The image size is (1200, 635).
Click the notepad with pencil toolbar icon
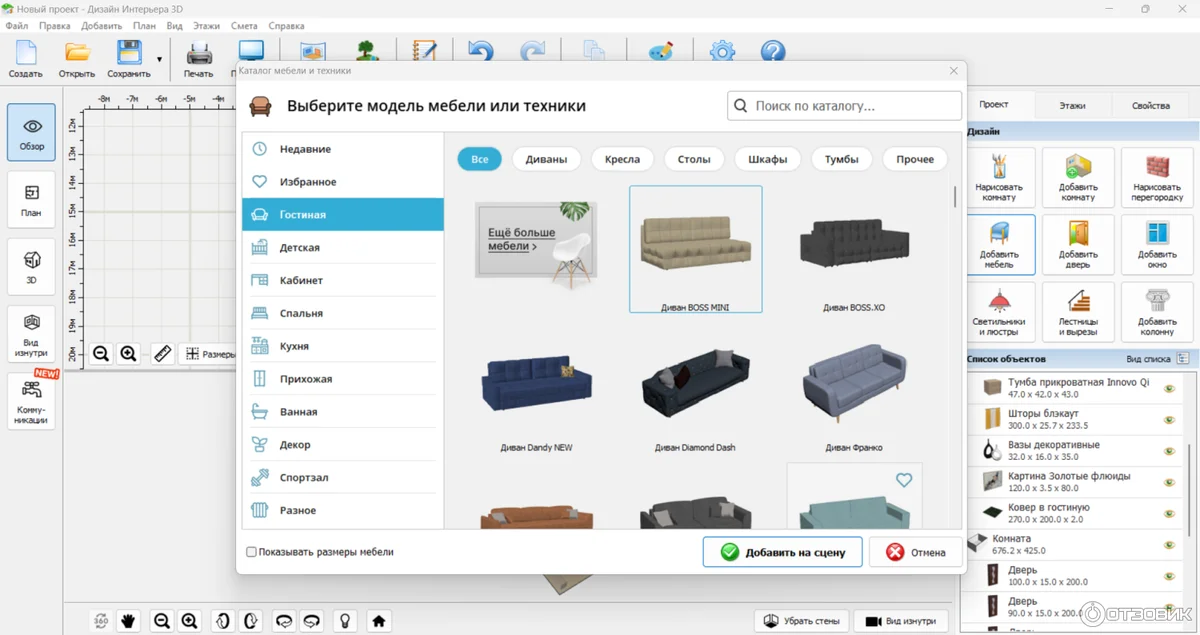pyautogui.click(x=425, y=52)
